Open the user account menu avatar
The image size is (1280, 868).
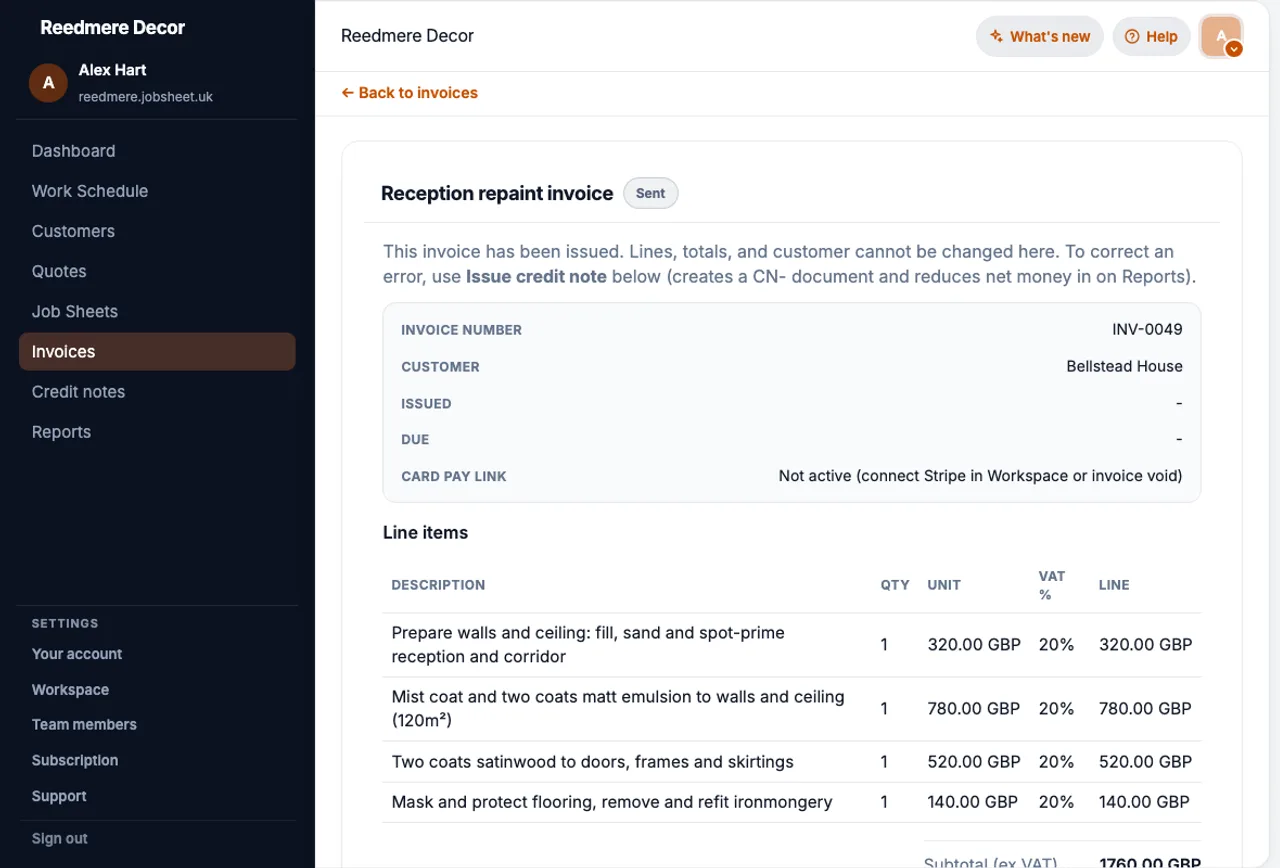point(1221,36)
